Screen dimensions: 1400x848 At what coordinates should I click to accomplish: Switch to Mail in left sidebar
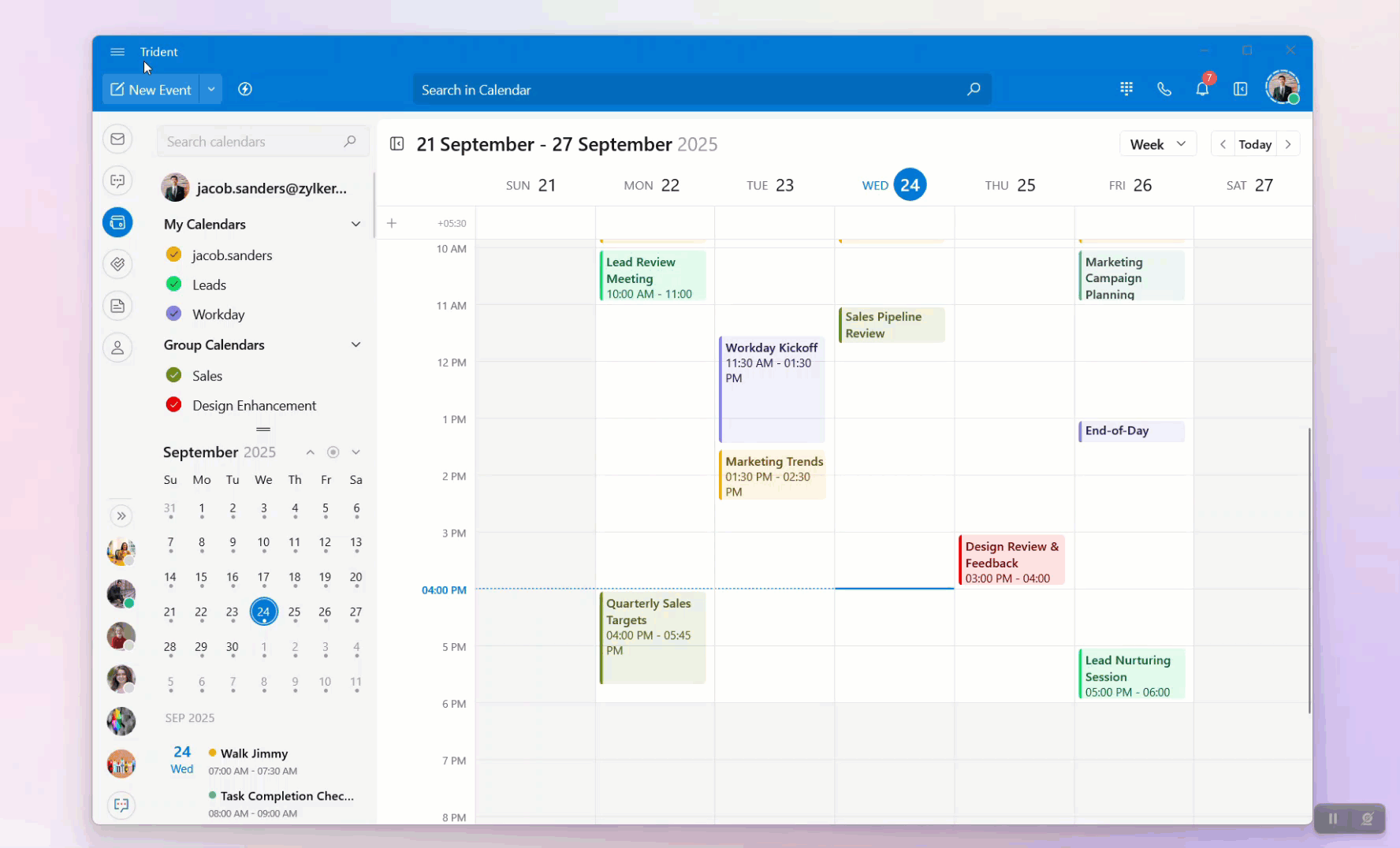point(117,139)
